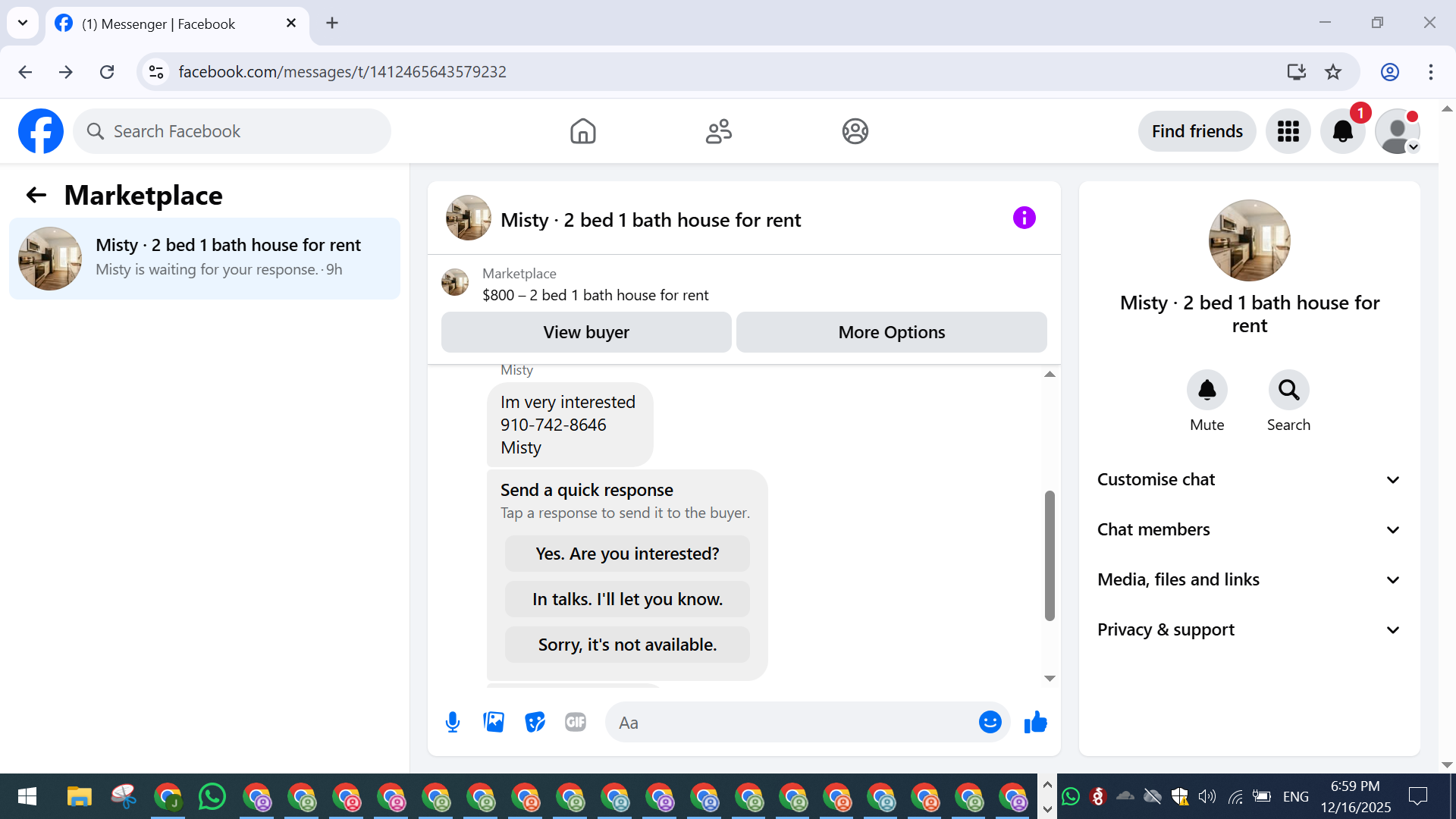Image resolution: width=1456 pixels, height=819 pixels.
Task: Click the View buyer button
Action: pyautogui.click(x=586, y=332)
